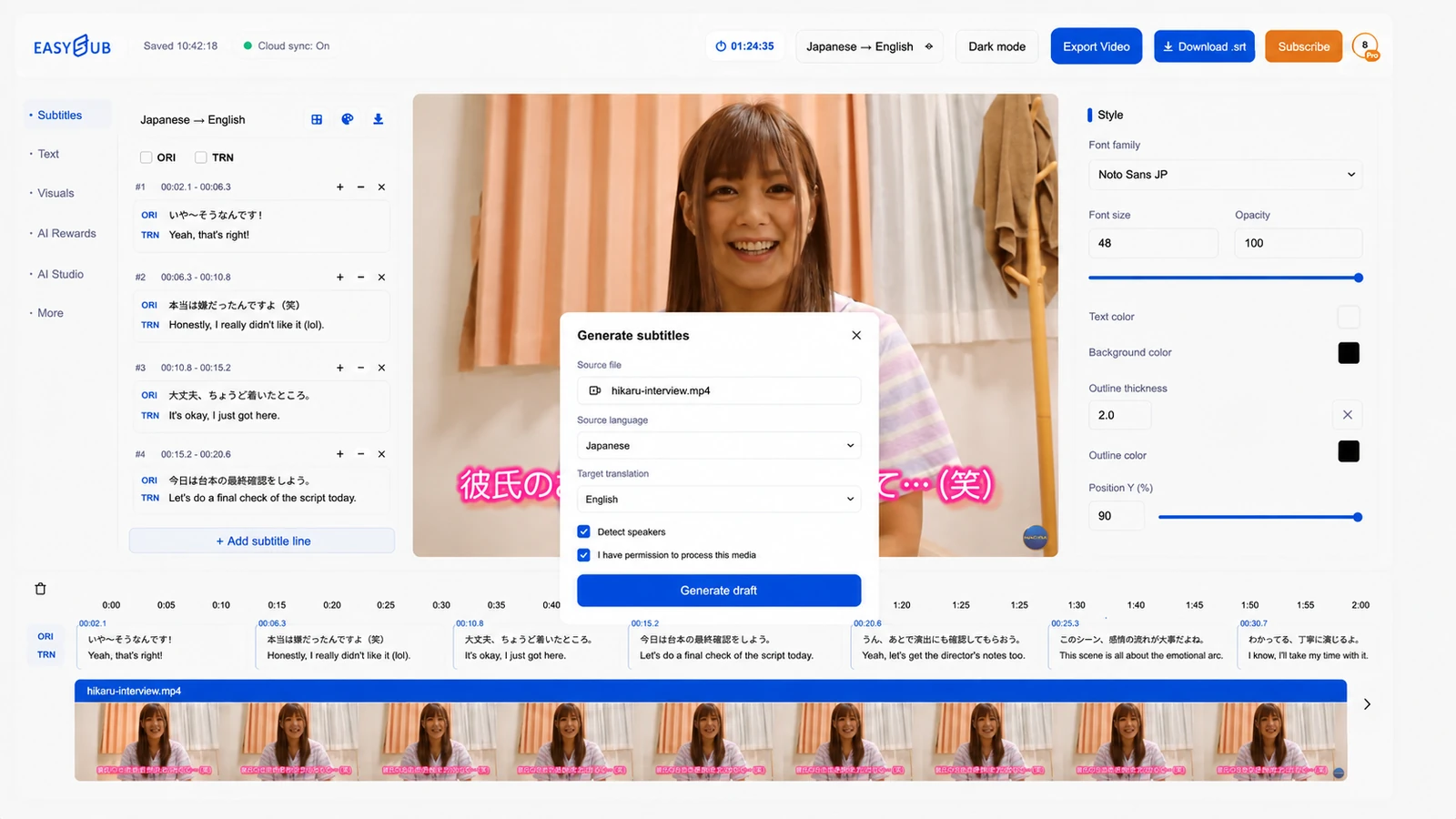This screenshot has width=1456, height=819.
Task: Click the download icon beside the palette icon
Action: pyautogui.click(x=379, y=119)
